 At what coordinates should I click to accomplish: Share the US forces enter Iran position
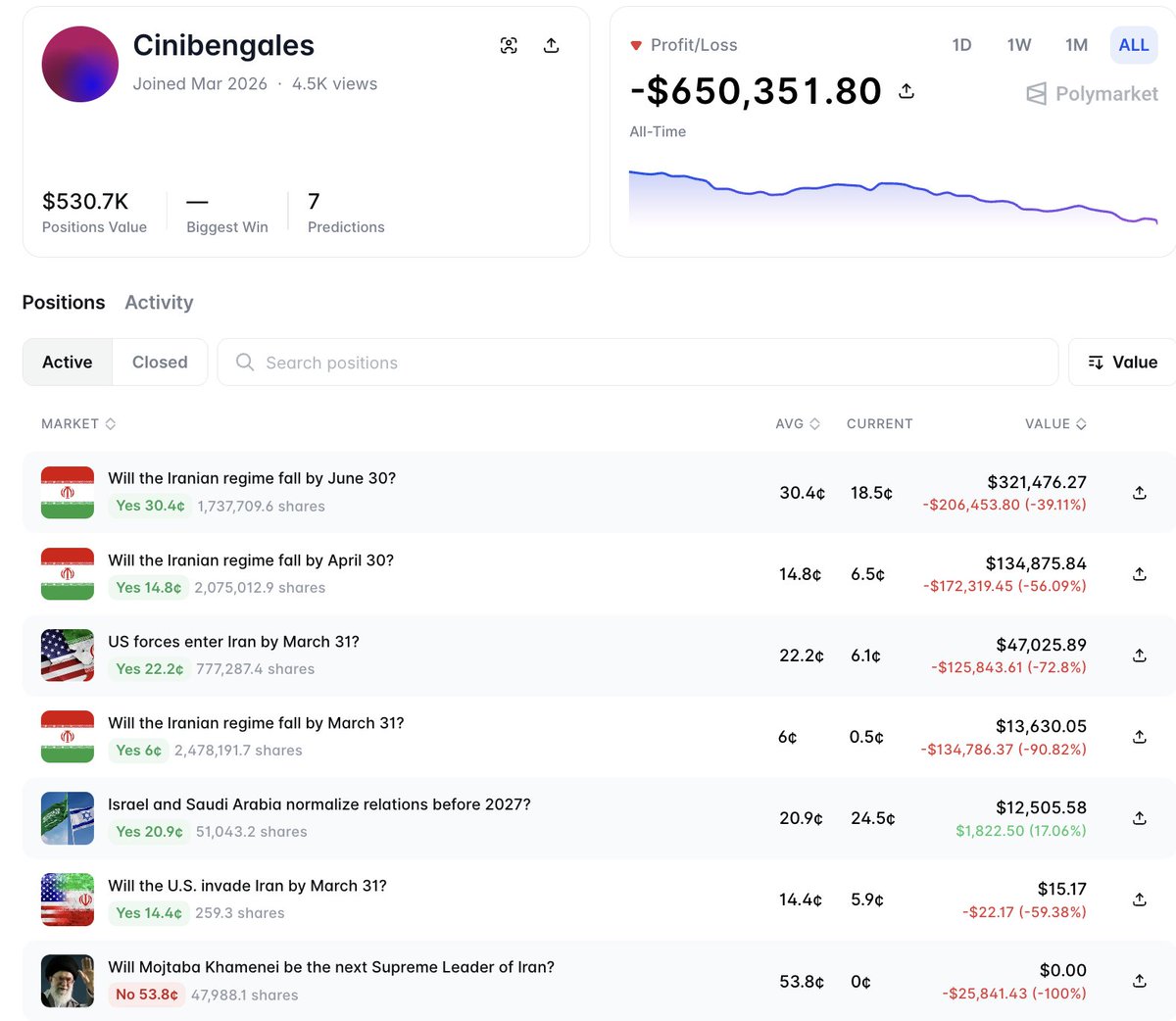[1139, 656]
